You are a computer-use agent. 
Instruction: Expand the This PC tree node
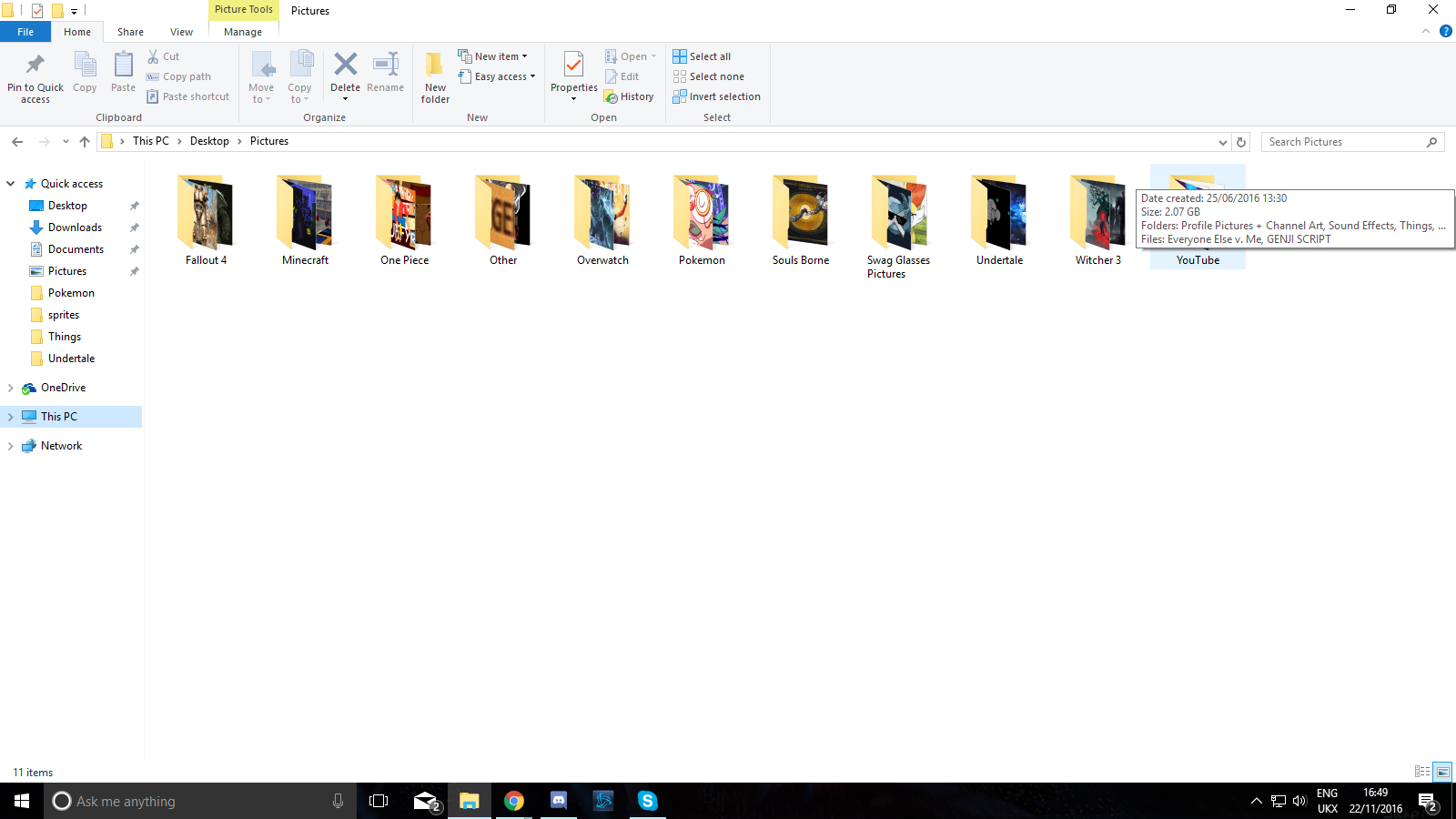click(11, 417)
